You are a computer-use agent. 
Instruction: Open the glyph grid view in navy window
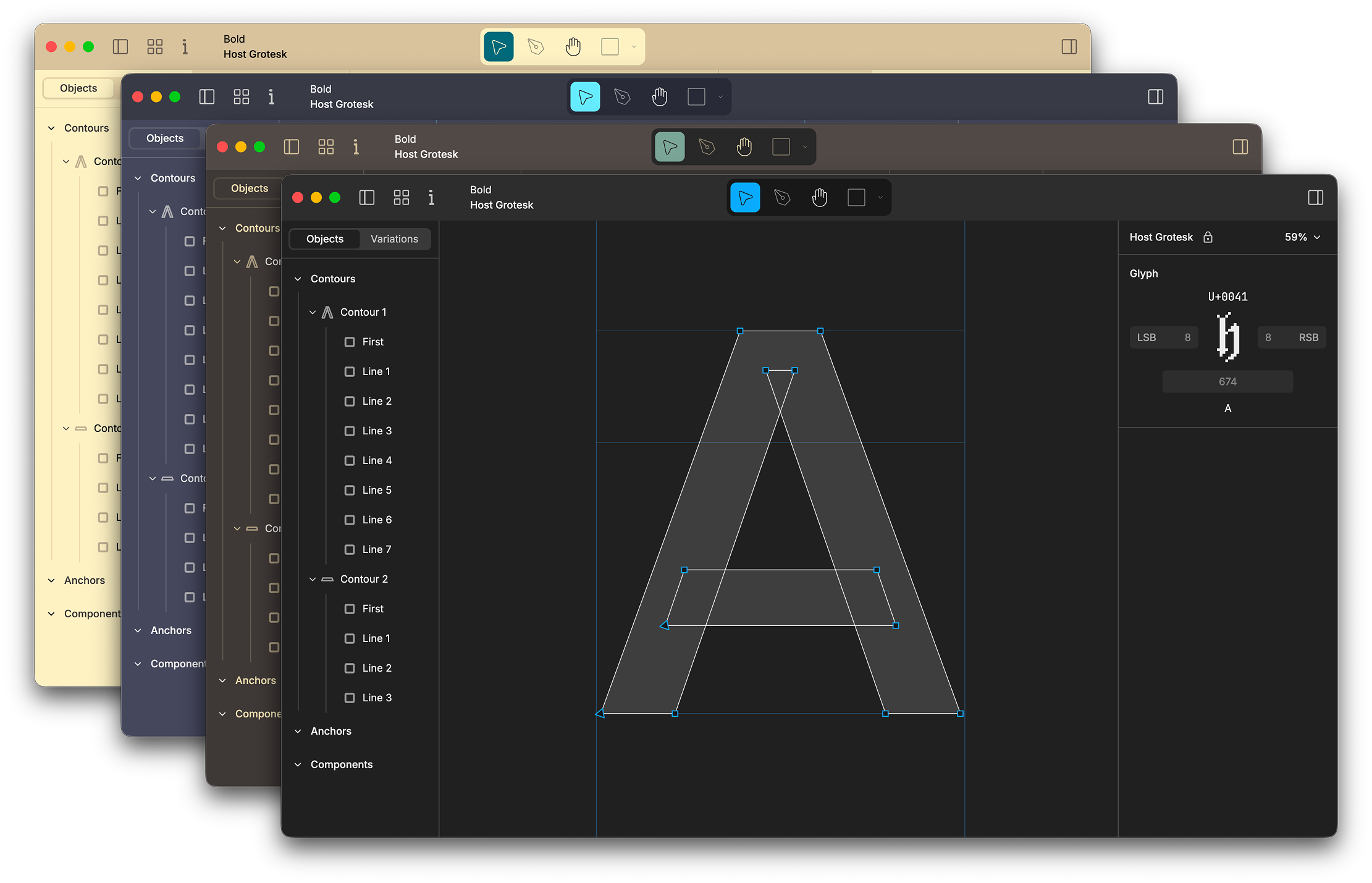click(x=242, y=97)
